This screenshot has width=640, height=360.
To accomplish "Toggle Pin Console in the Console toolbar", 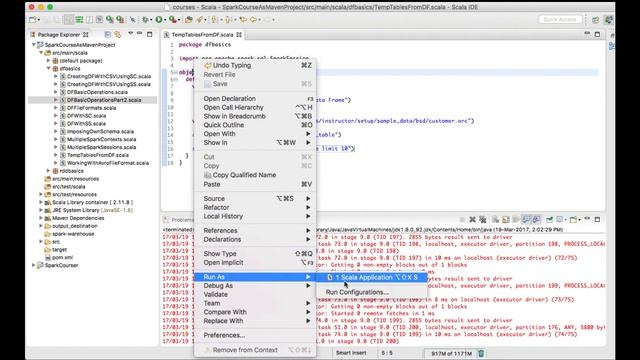I will (549, 220).
